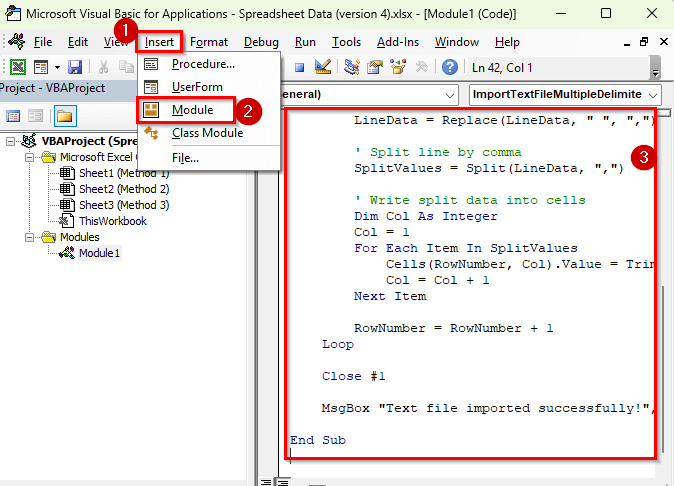The width and height of the screenshot is (674, 486).
Task: Click the View Code icon in Project pane
Action: [x=13, y=116]
